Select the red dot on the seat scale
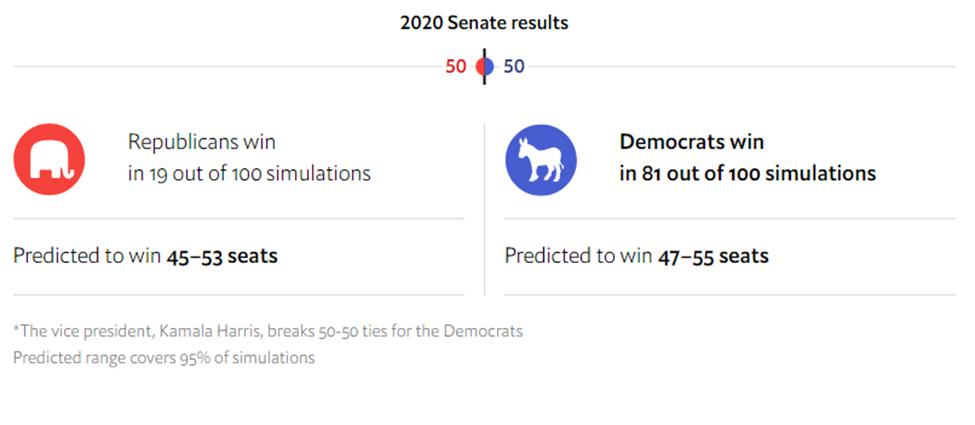Image resolution: width=975 pixels, height=425 pixels. (479, 67)
